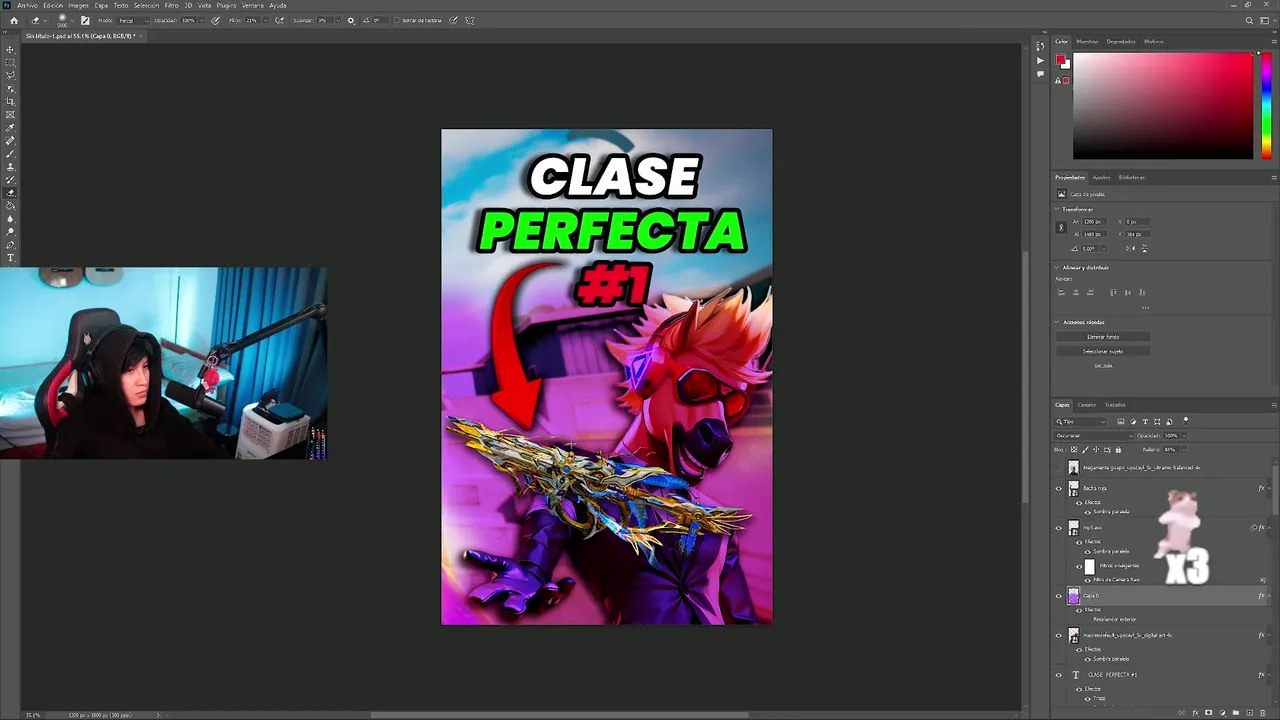1280x720 pixels.
Task: Click the add layer mask icon
Action: click(1208, 713)
